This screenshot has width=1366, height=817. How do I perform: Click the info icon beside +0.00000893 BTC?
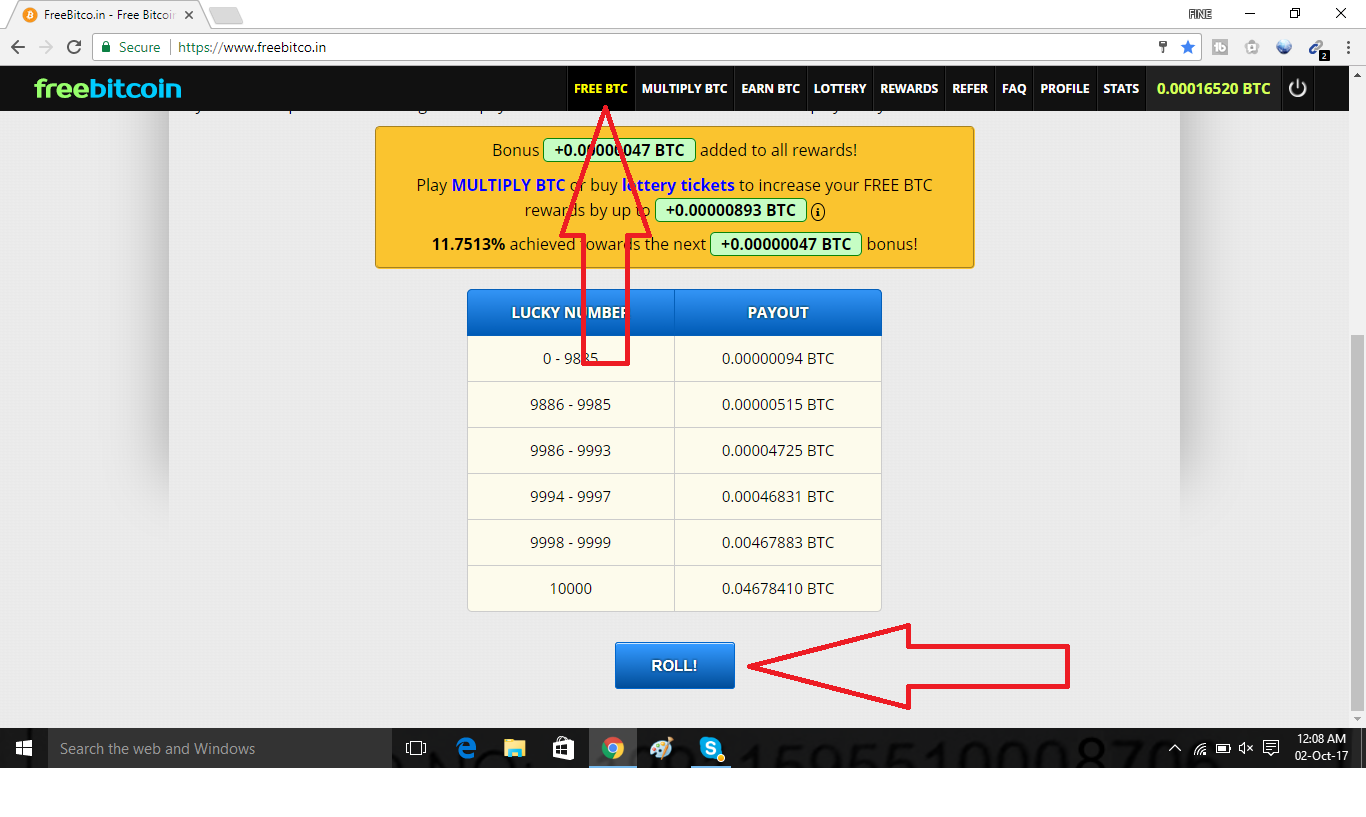[x=818, y=211]
